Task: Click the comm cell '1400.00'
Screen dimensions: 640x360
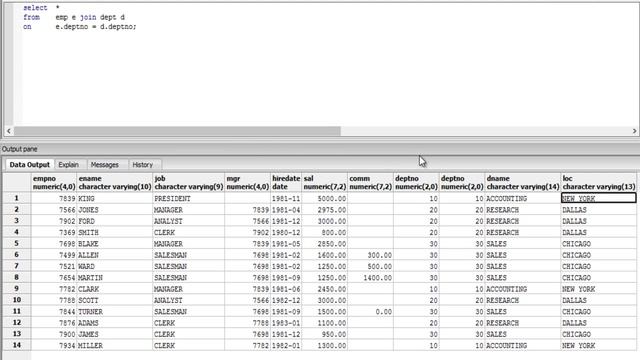Action: [x=371, y=278]
